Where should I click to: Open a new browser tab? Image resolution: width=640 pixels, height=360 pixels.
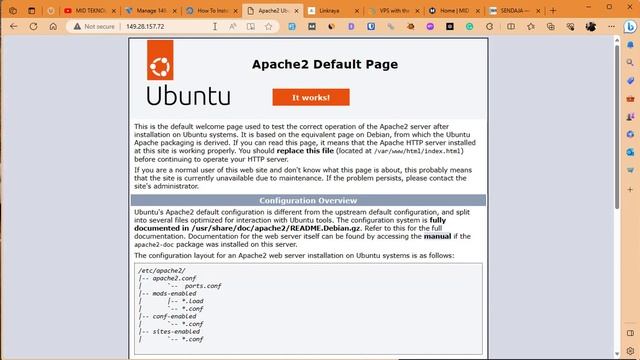(x=553, y=11)
